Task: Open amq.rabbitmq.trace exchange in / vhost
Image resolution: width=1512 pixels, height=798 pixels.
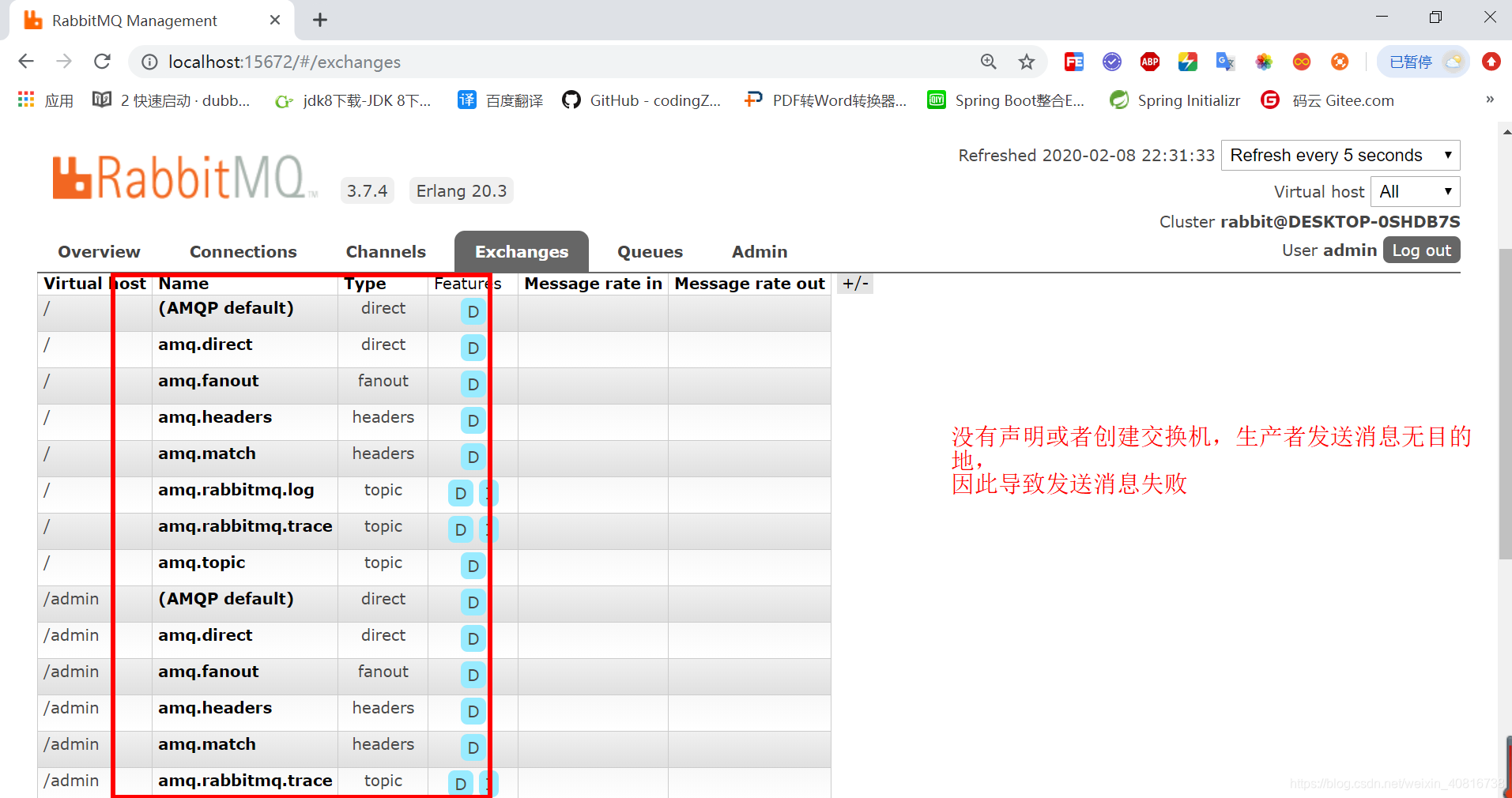Action: tap(245, 526)
